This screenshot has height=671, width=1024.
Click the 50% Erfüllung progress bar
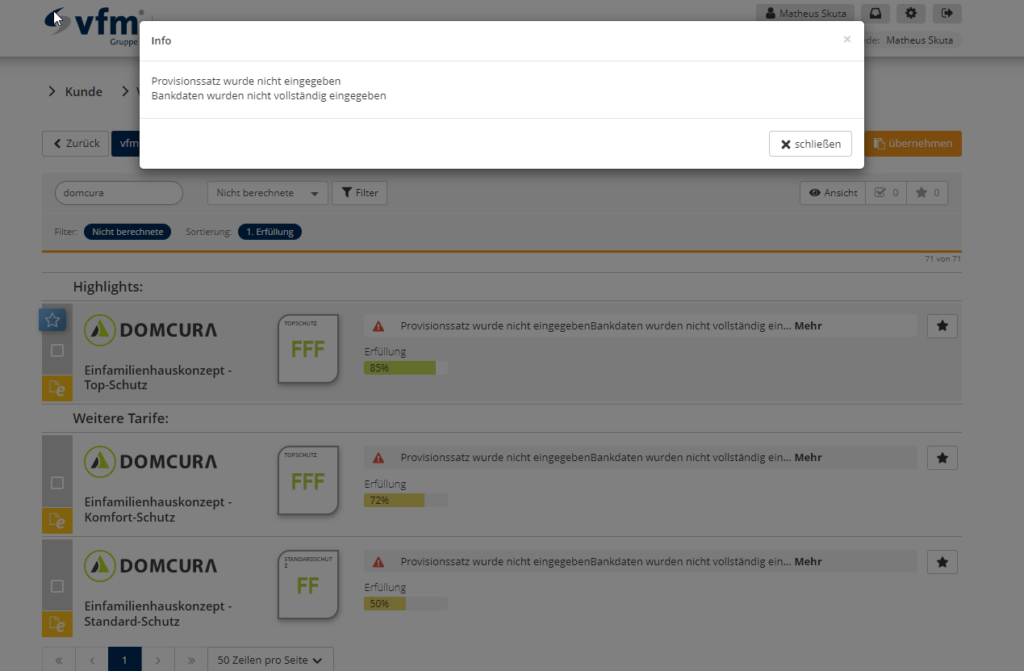pyautogui.click(x=406, y=604)
